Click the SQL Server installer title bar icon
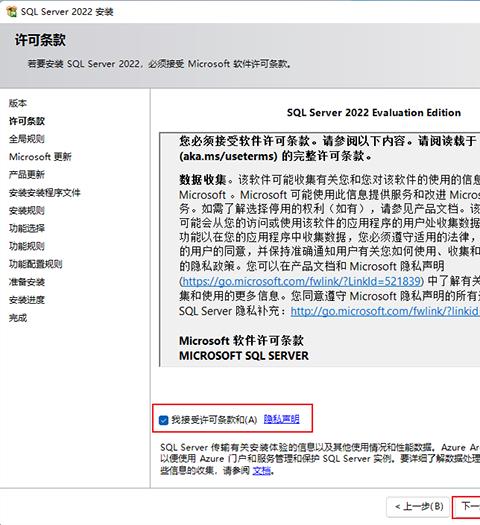 11,11
